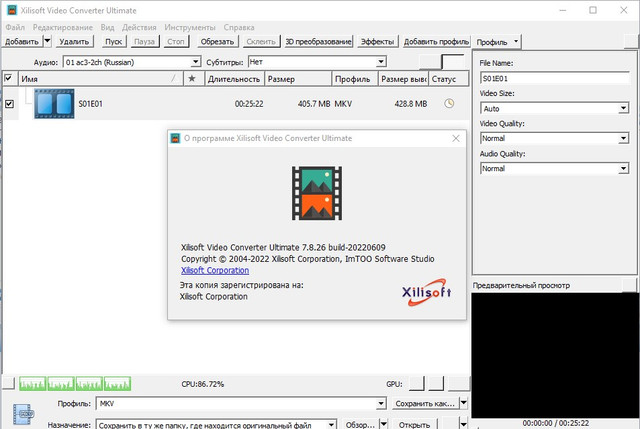Open the Редактирование menu
The image size is (640, 429).
coord(62,27)
